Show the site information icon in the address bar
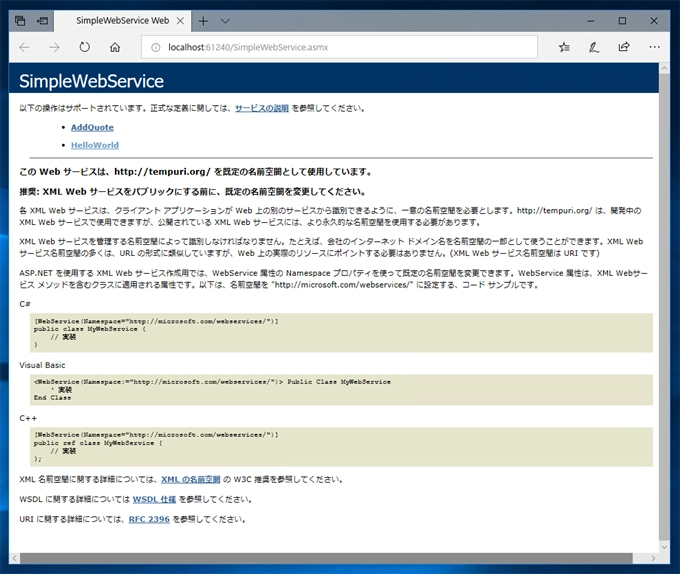Image resolution: width=680 pixels, height=574 pixels. pos(155,47)
